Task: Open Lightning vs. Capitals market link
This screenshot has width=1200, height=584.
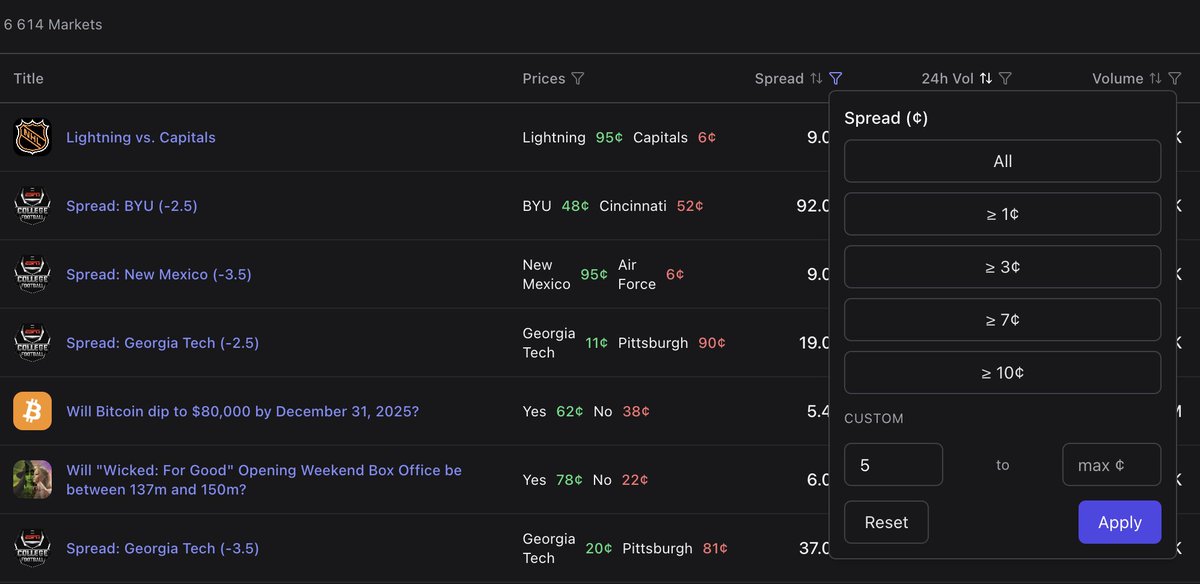Action: [141, 137]
